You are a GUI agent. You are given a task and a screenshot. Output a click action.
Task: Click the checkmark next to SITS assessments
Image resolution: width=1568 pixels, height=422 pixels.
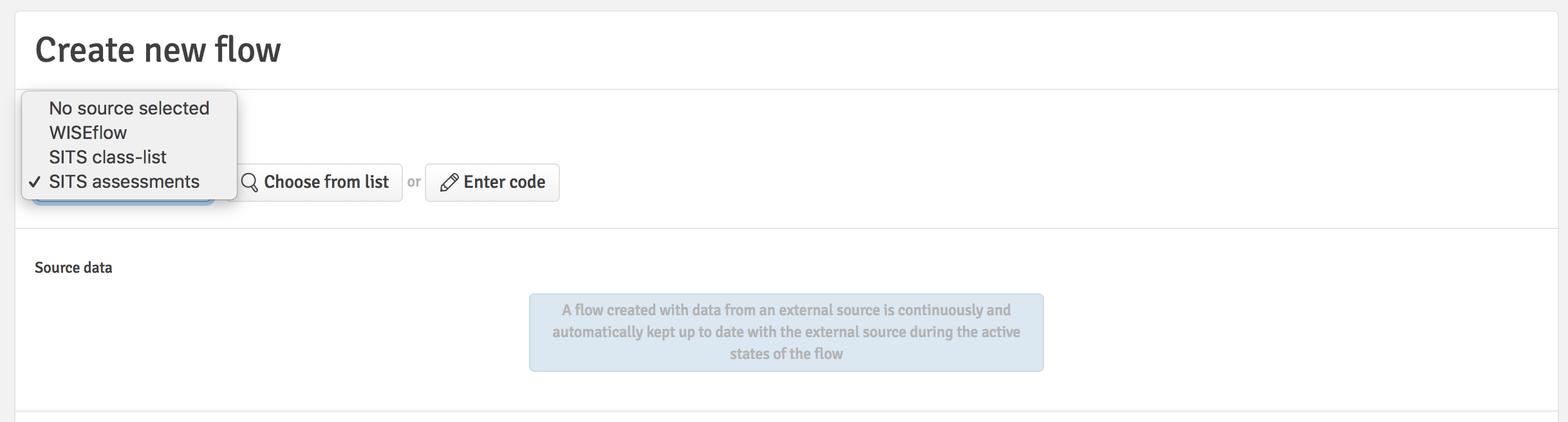(x=35, y=182)
